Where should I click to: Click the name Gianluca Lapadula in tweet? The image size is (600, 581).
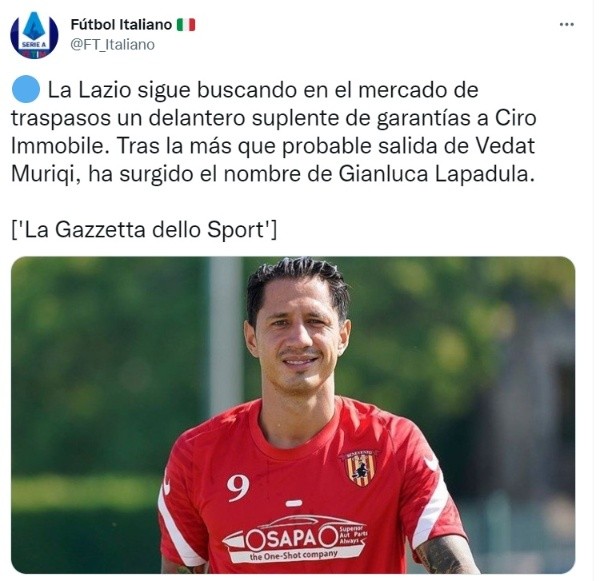coord(436,174)
